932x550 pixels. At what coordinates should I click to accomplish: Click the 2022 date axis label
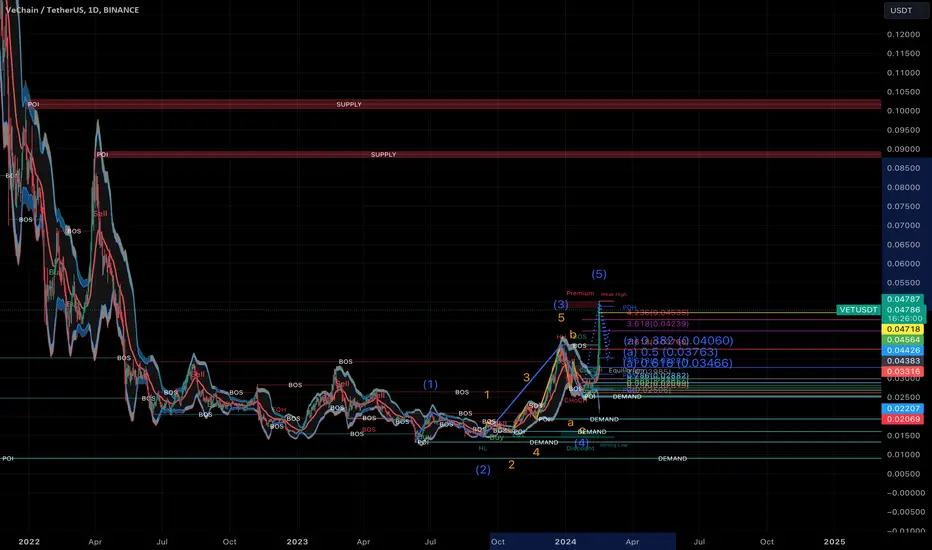click(29, 542)
